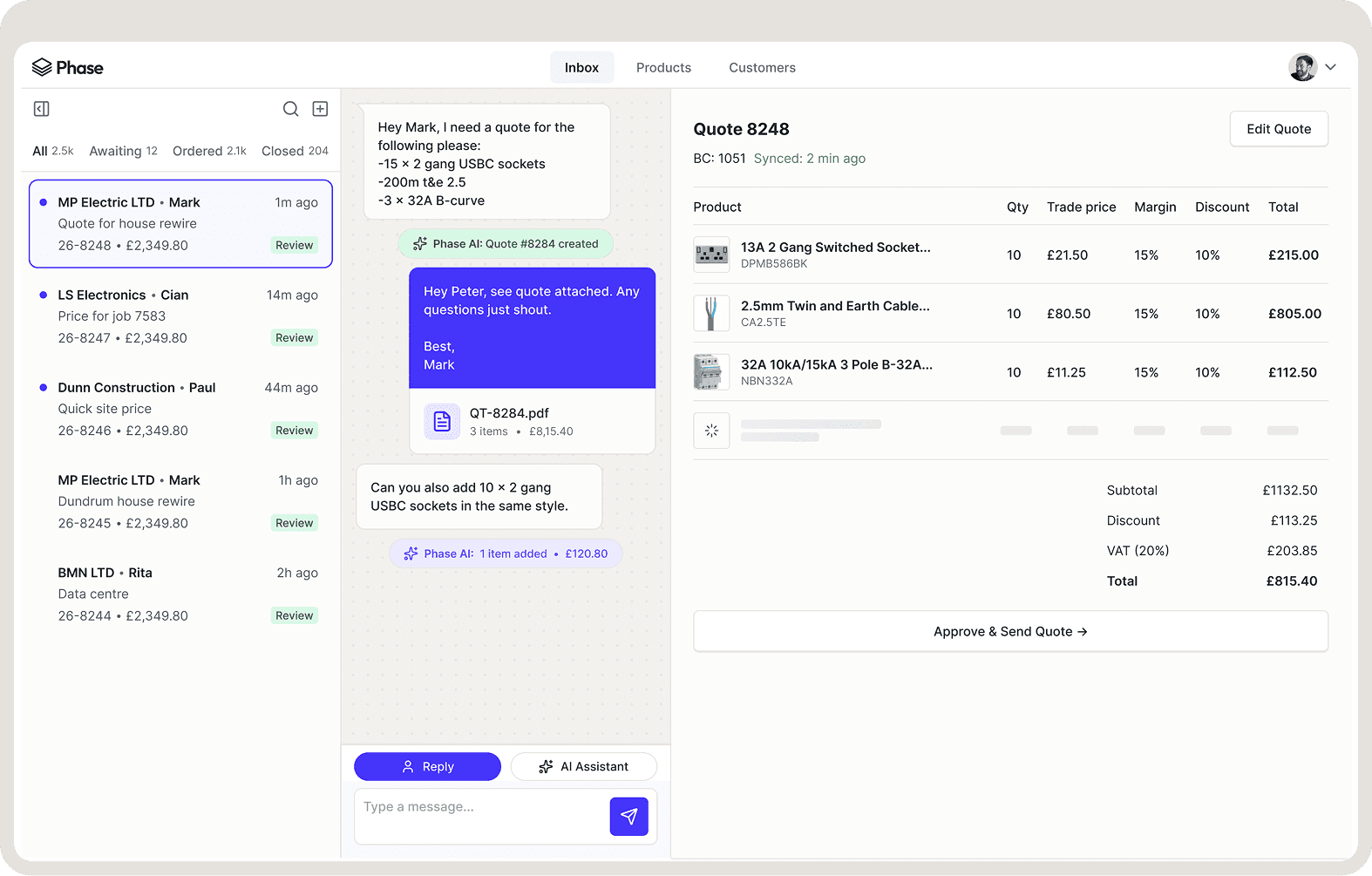Click Discount column header
The image size is (1372, 876).
(1222, 207)
